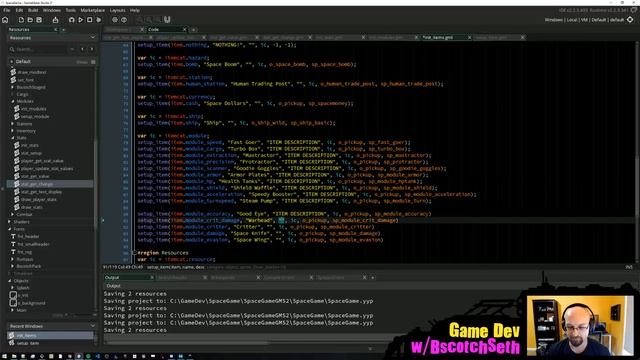Expand the Splash folder
This screenshot has height=360, width=640.
(13, 288)
